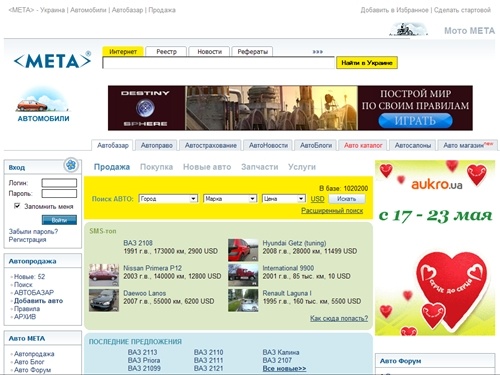Image resolution: width=500 pixels, height=375 pixels.
Task: Select the Новые авто section
Action: [x=207, y=167]
